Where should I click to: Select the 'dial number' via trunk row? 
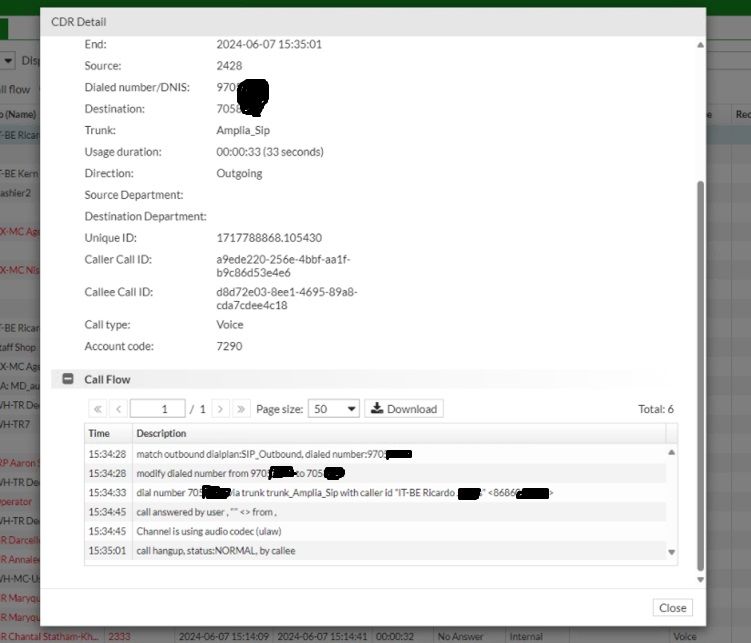tap(376, 493)
